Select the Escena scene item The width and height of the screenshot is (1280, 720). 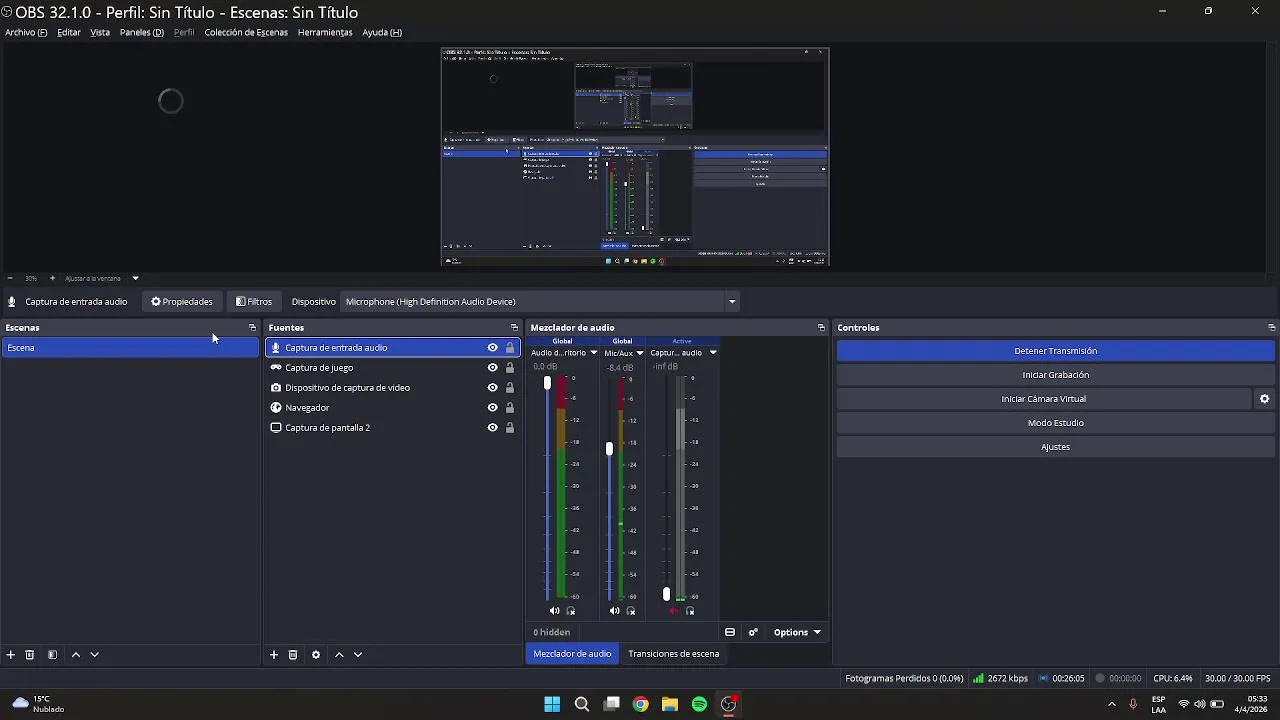tap(130, 348)
